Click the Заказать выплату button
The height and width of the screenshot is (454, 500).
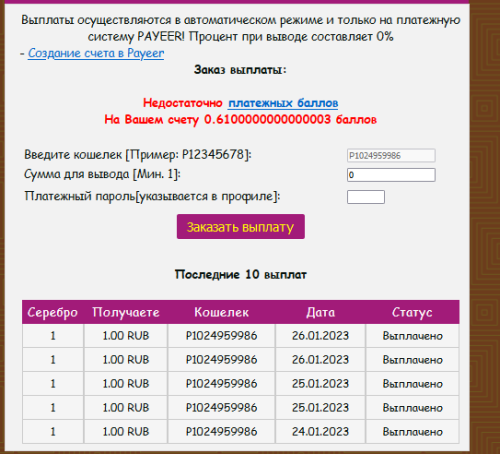pyautogui.click(x=241, y=227)
